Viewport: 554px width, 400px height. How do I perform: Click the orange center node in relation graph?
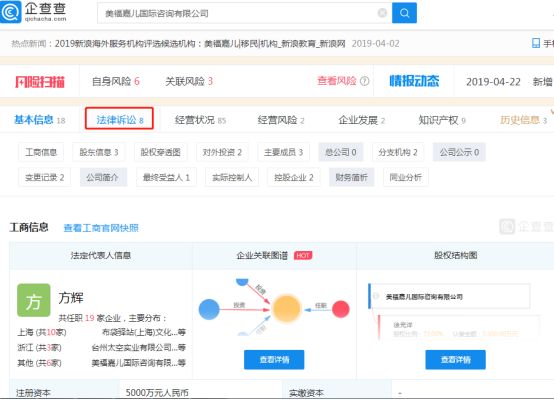286,309
